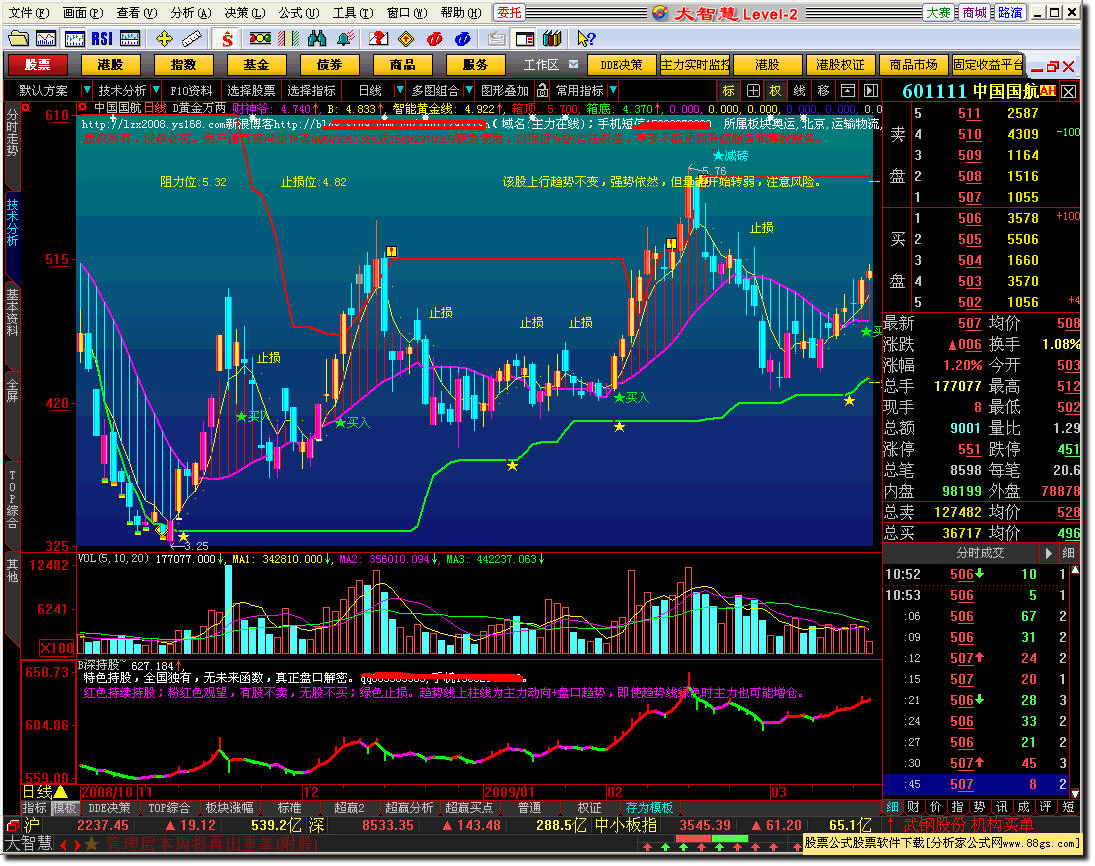Click the red 股票 button

(x=37, y=65)
